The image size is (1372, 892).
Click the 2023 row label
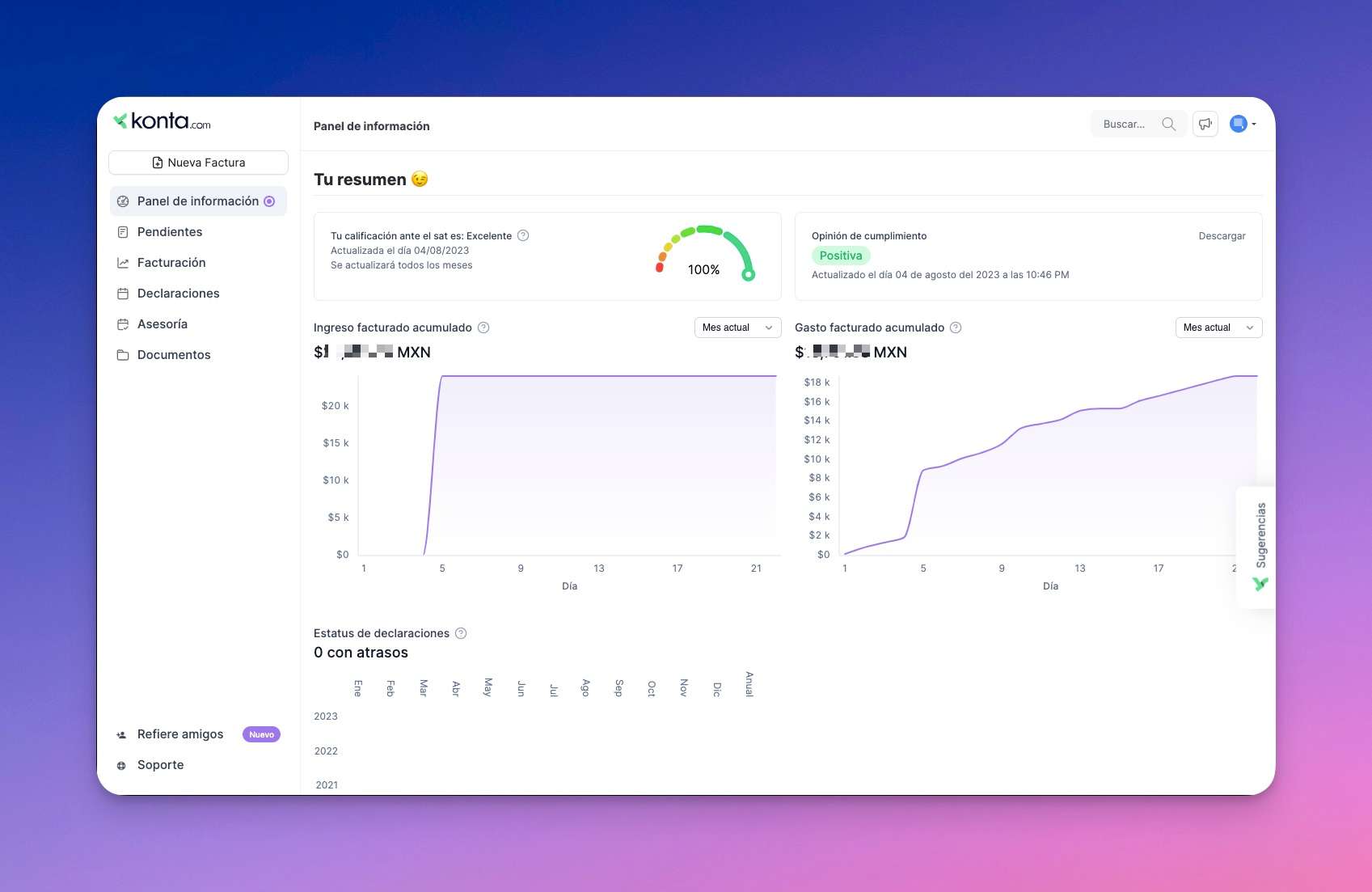326,717
